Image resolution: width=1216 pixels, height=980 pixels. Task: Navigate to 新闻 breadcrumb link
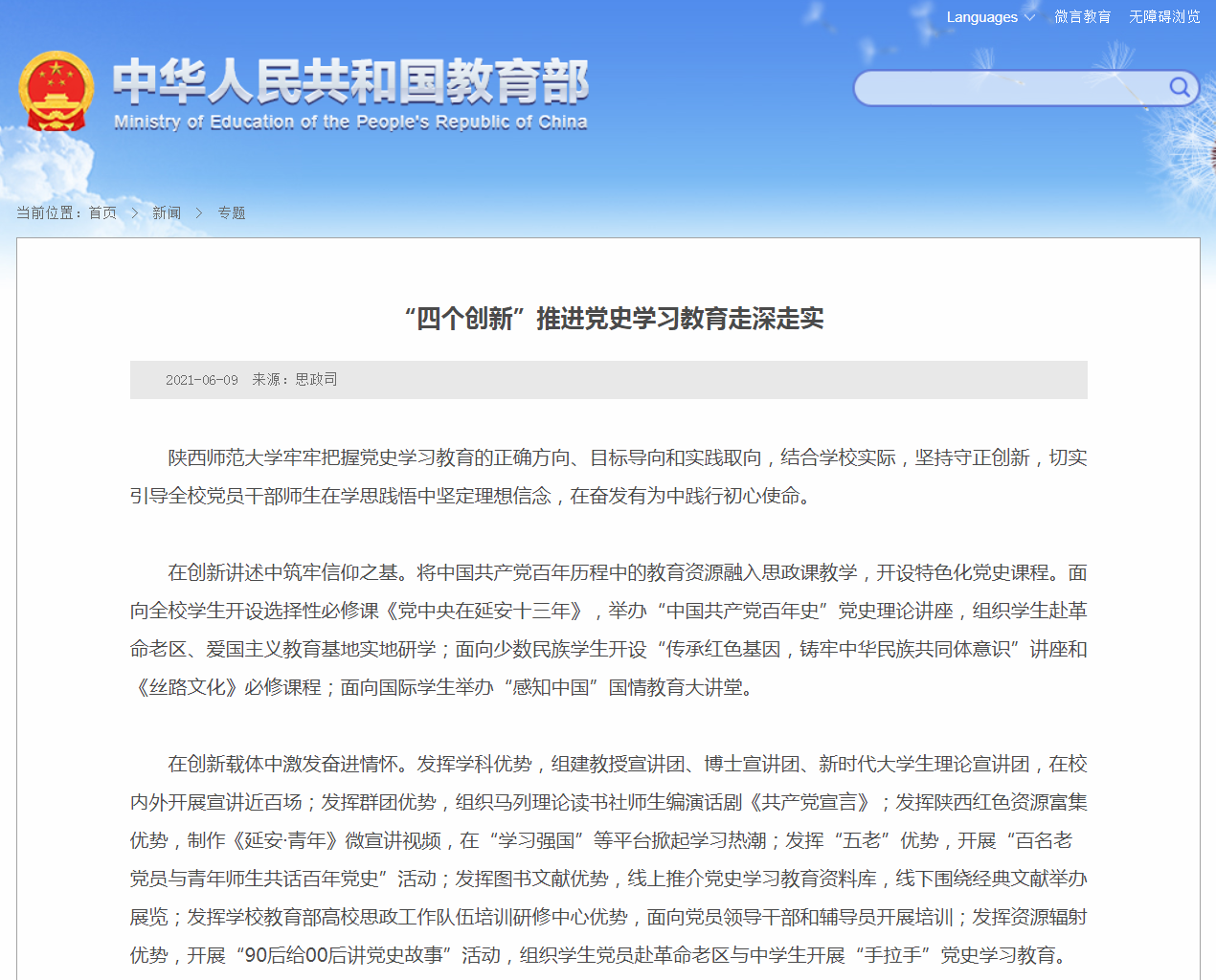pos(167,213)
